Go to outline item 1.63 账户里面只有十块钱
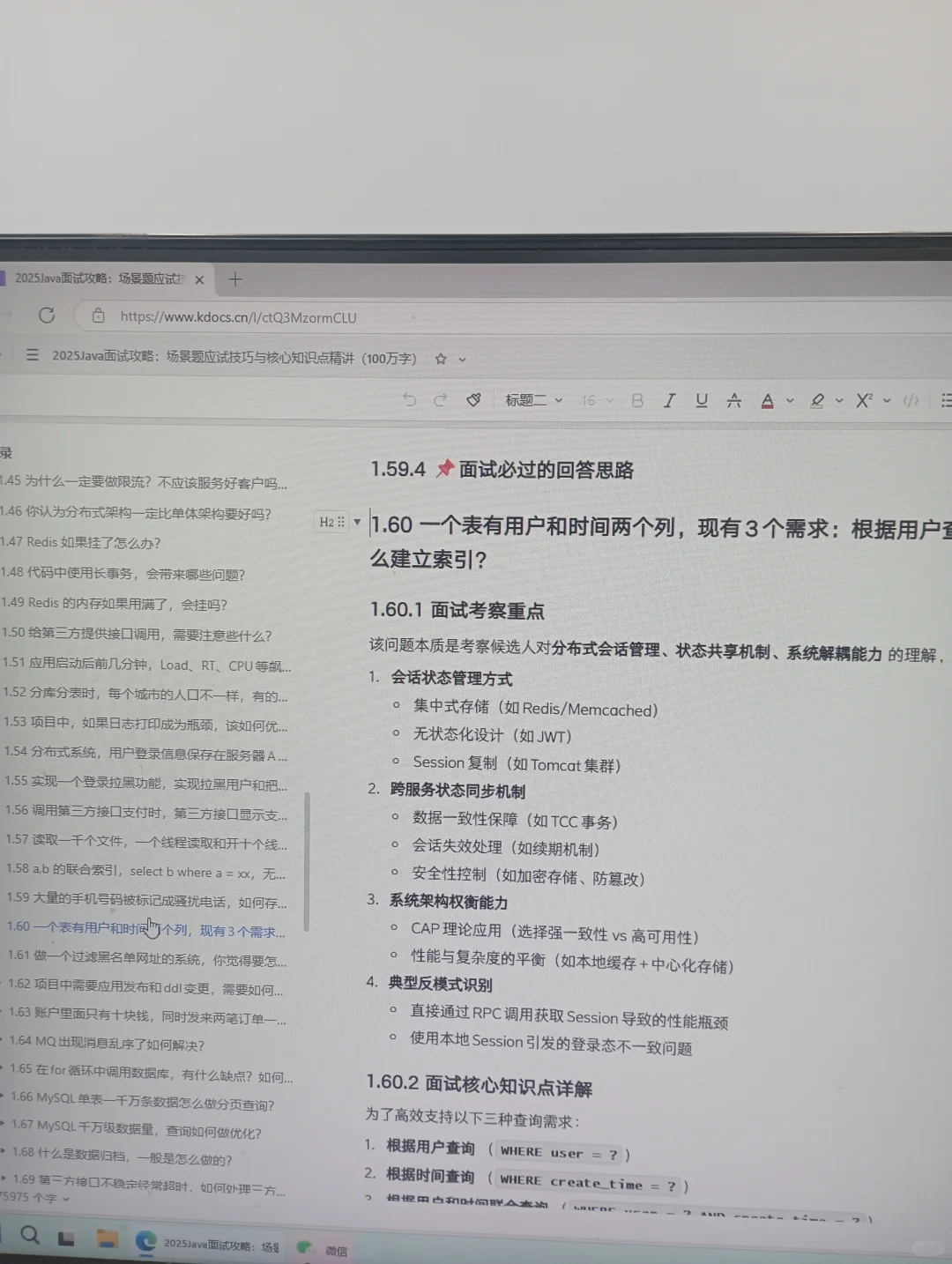 pyautogui.click(x=148, y=1016)
